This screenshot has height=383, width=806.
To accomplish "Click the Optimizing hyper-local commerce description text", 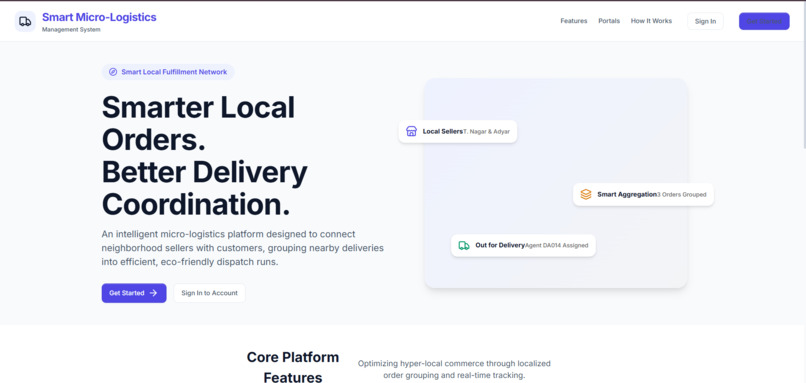I will [x=454, y=369].
